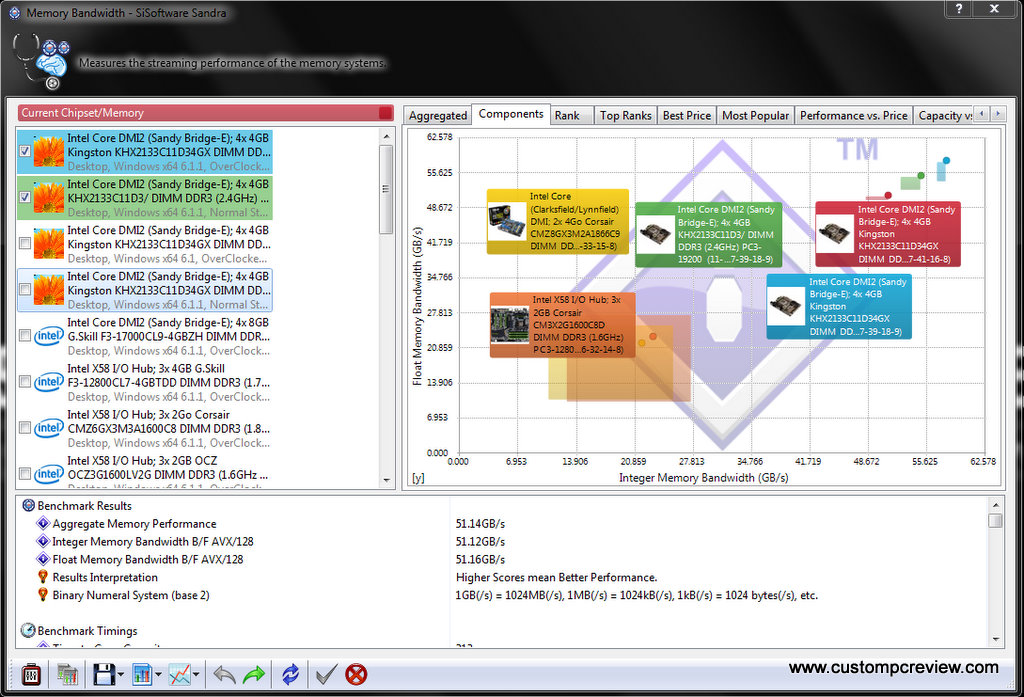The height and width of the screenshot is (697, 1024).
Task: Click the red button on Current Chipset/Memory bar
Action: (386, 113)
